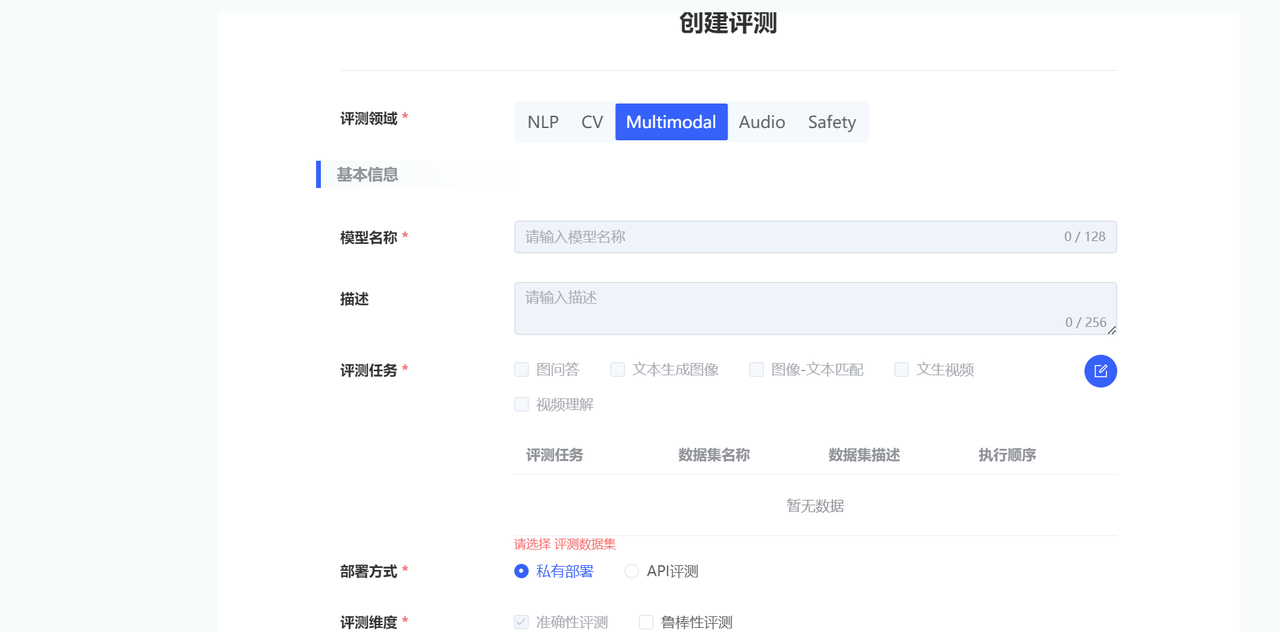Image resolution: width=1280 pixels, height=632 pixels.
Task: Click the blue edit dataset icon button
Action: (x=1100, y=371)
